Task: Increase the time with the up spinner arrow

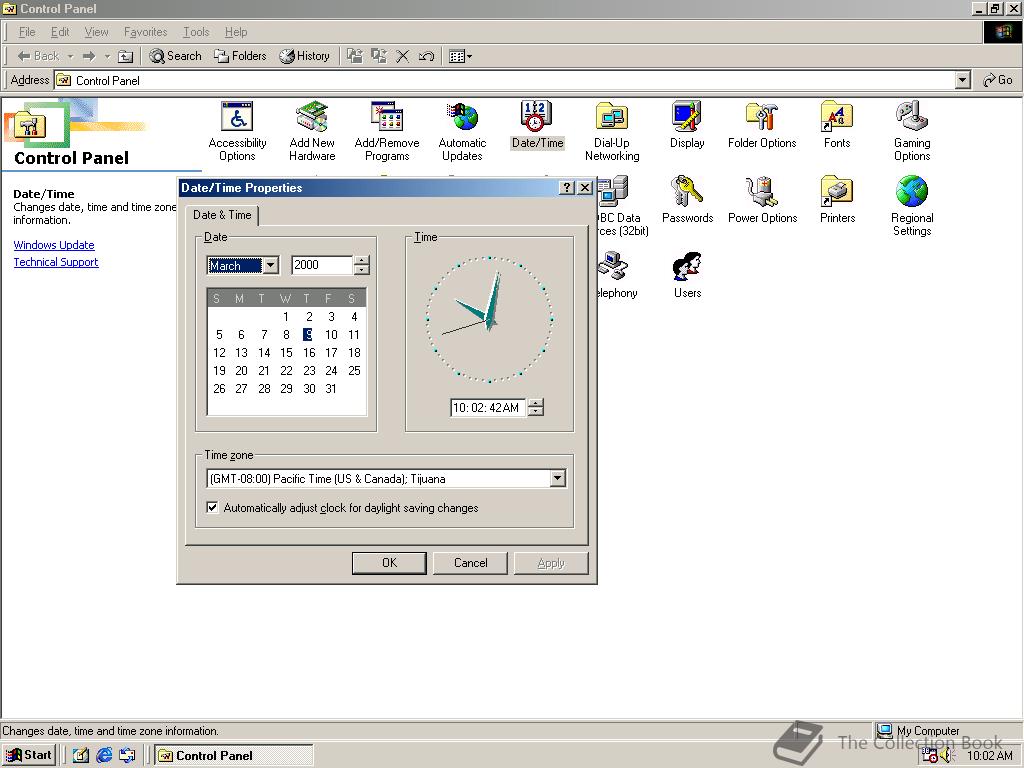Action: [x=536, y=403]
